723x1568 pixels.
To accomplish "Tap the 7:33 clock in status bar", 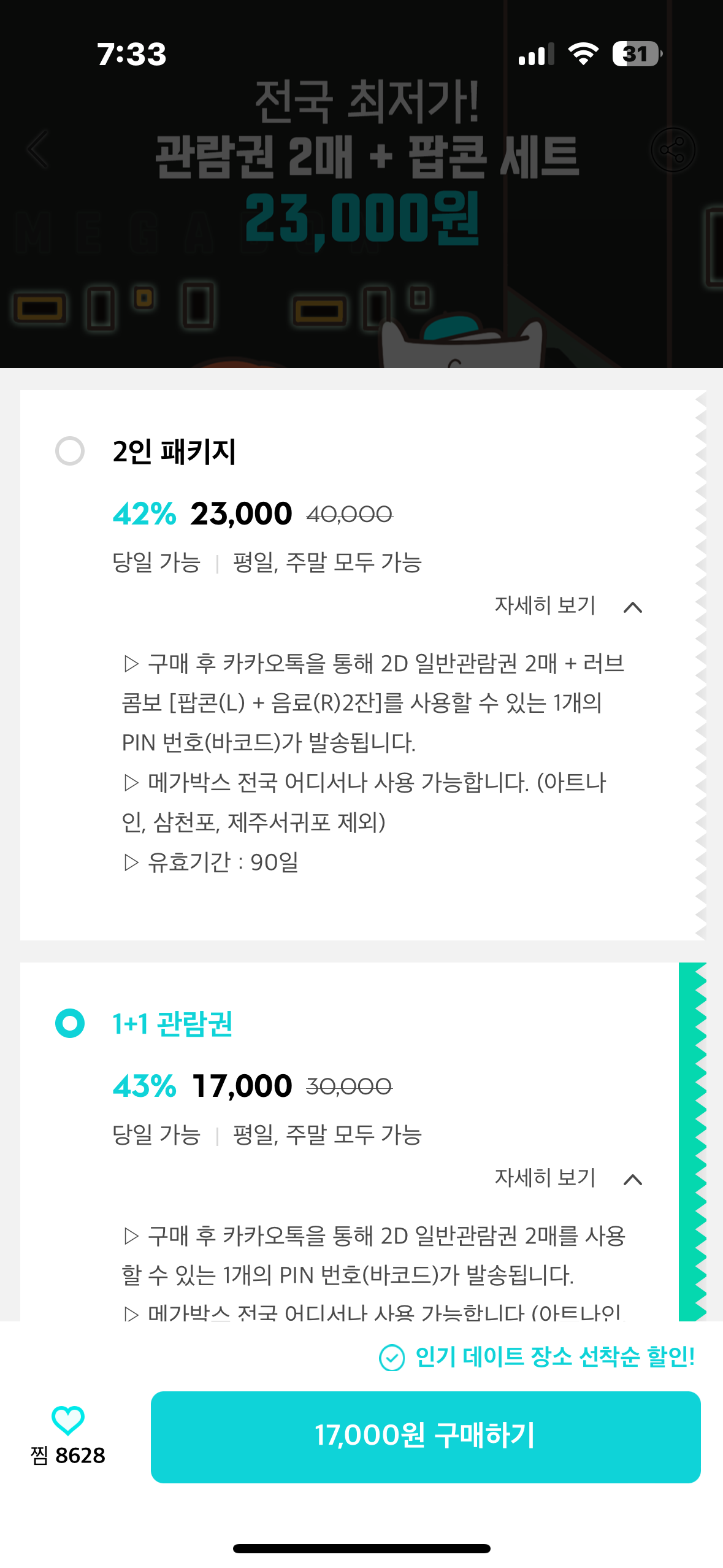I will 132,54.
